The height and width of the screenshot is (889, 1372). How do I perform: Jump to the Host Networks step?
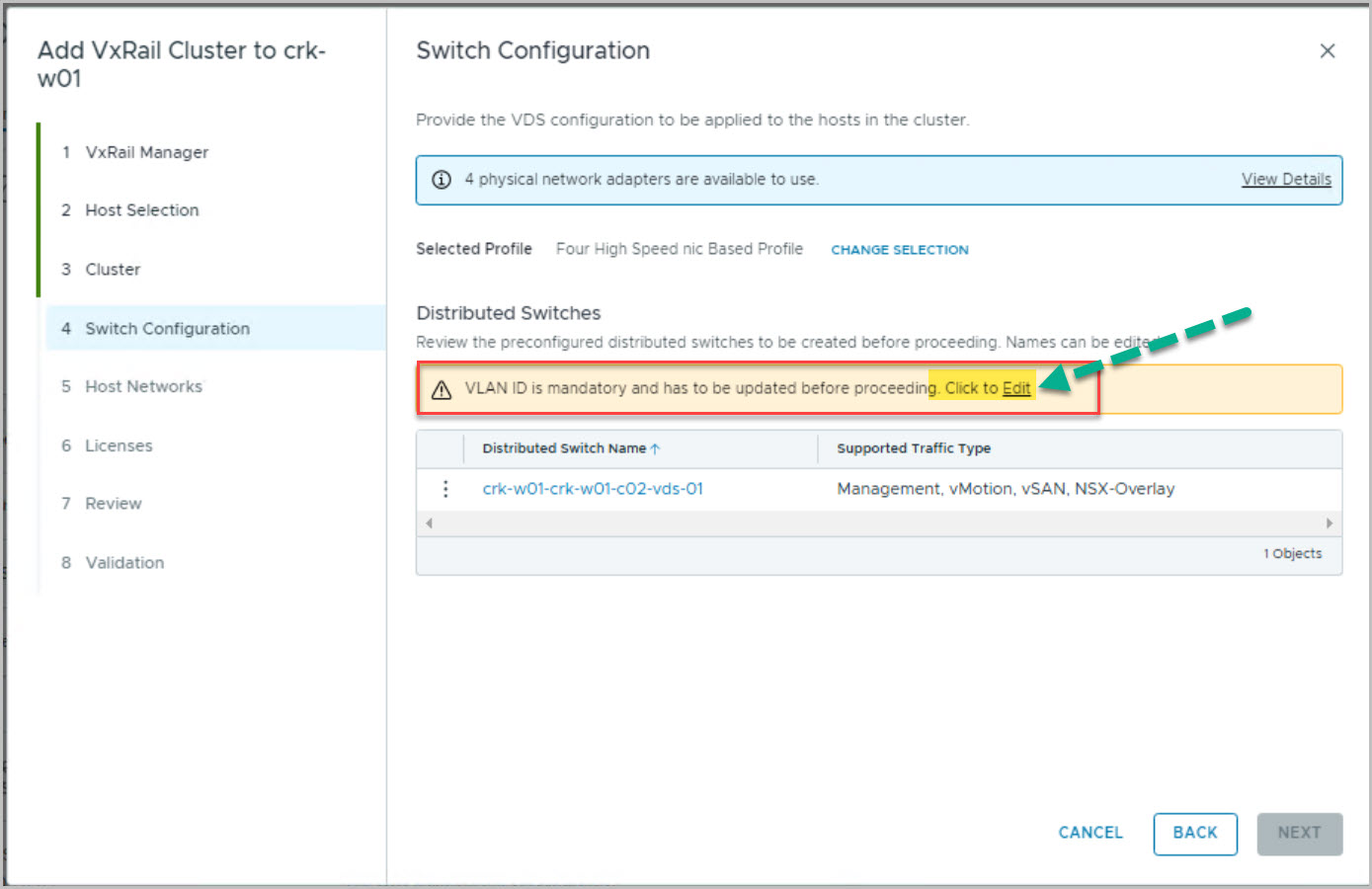coord(143,387)
